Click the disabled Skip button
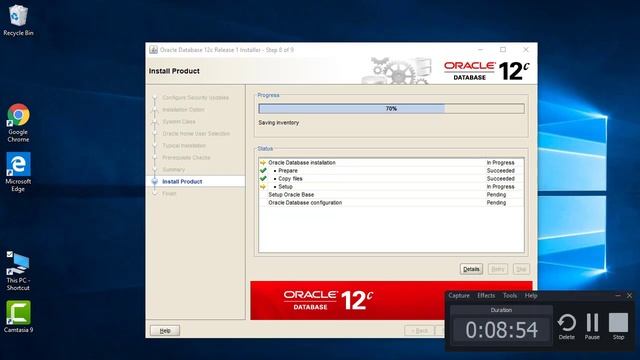Screen dimensions: 640x360 (521, 269)
